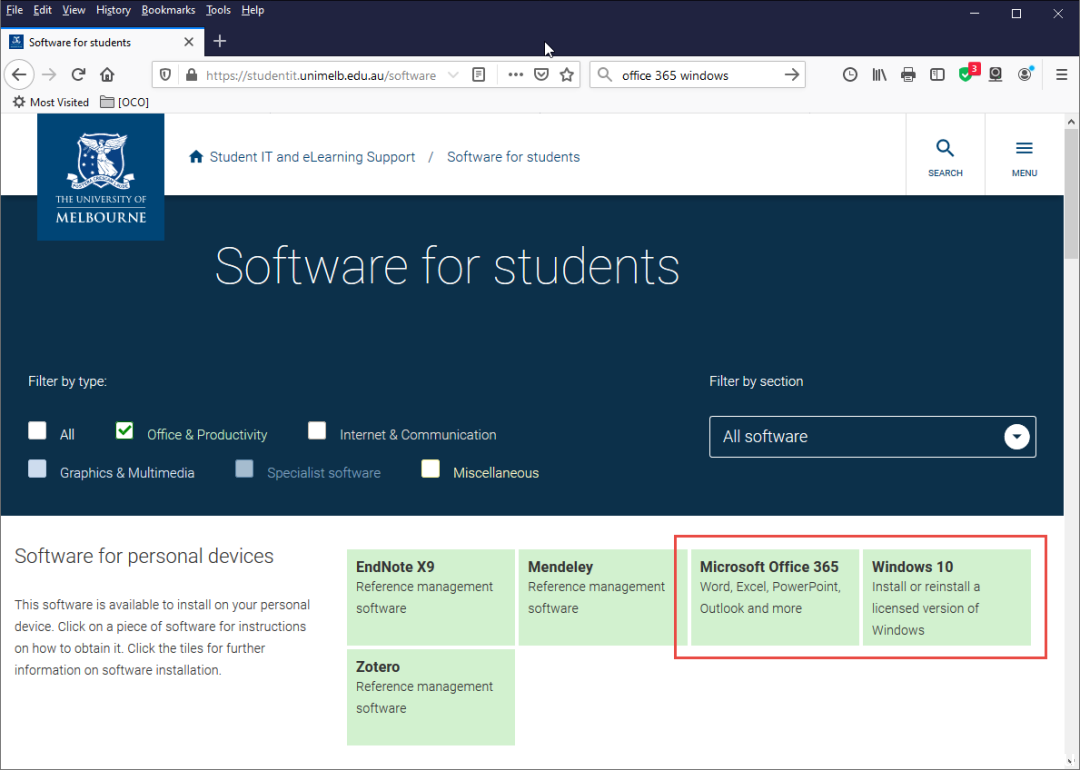Reload the current page

pyautogui.click(x=79, y=74)
